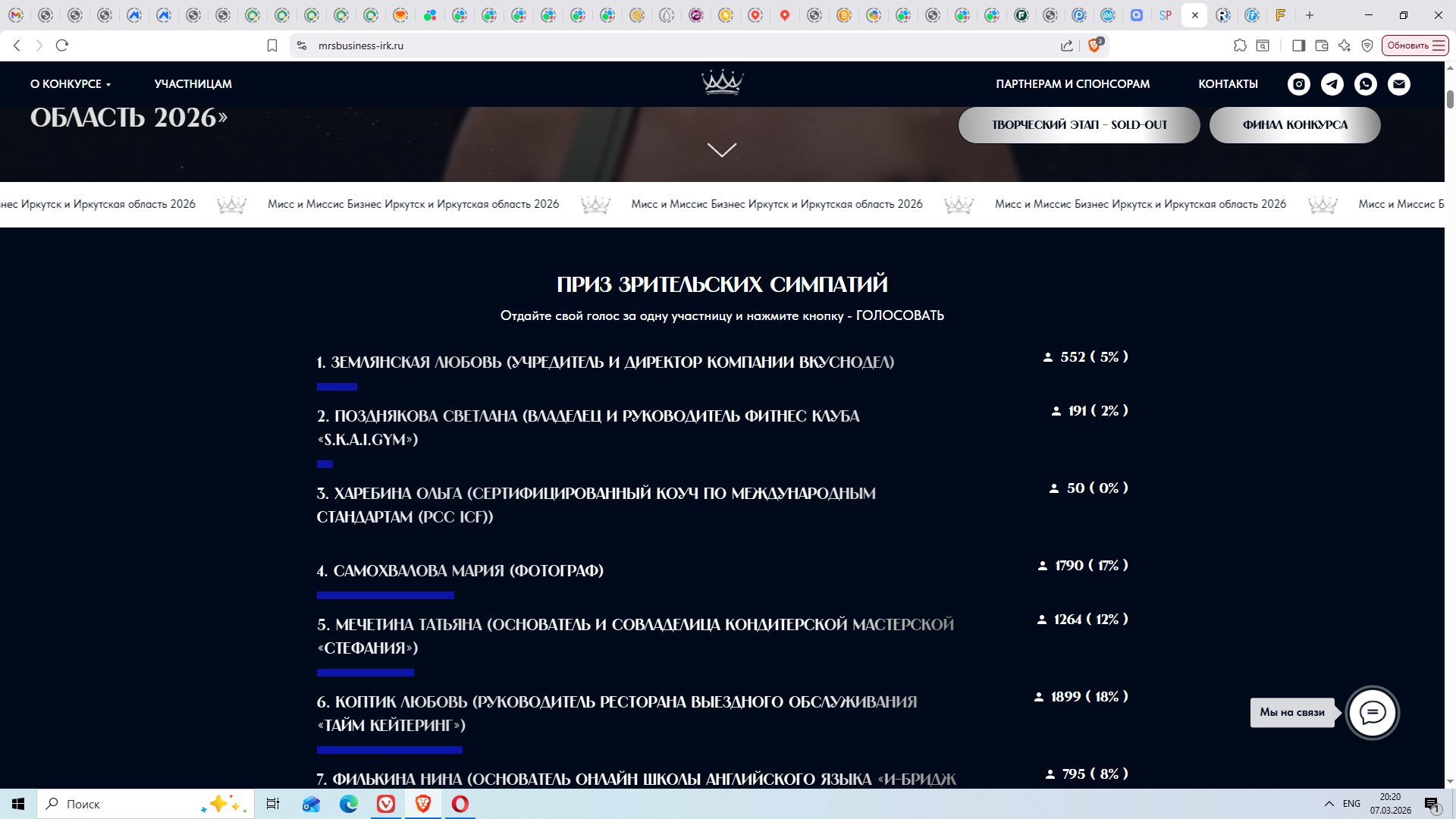Open ПАРТНЕРАМ И СПОНСОРАМ menu item
Image resolution: width=1456 pixels, height=819 pixels.
[1072, 84]
